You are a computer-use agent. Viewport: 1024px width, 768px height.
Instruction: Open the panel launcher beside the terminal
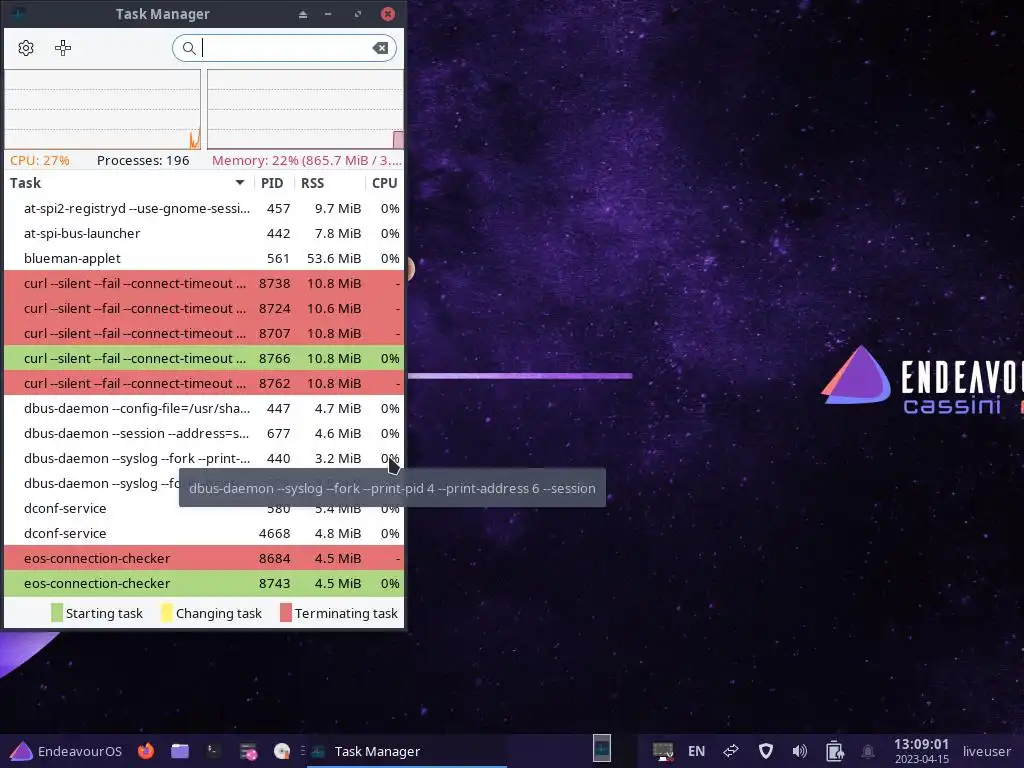coord(248,752)
